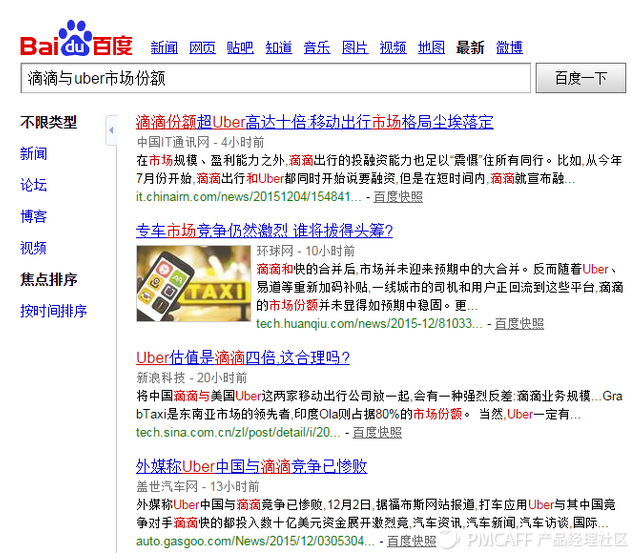Select 不限类型 in sidebar

[x=48, y=122]
